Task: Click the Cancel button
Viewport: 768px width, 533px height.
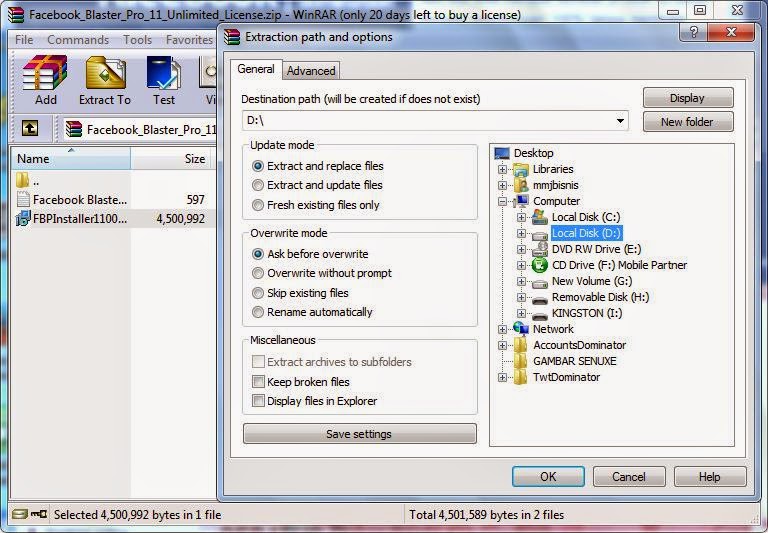Action: [x=629, y=476]
